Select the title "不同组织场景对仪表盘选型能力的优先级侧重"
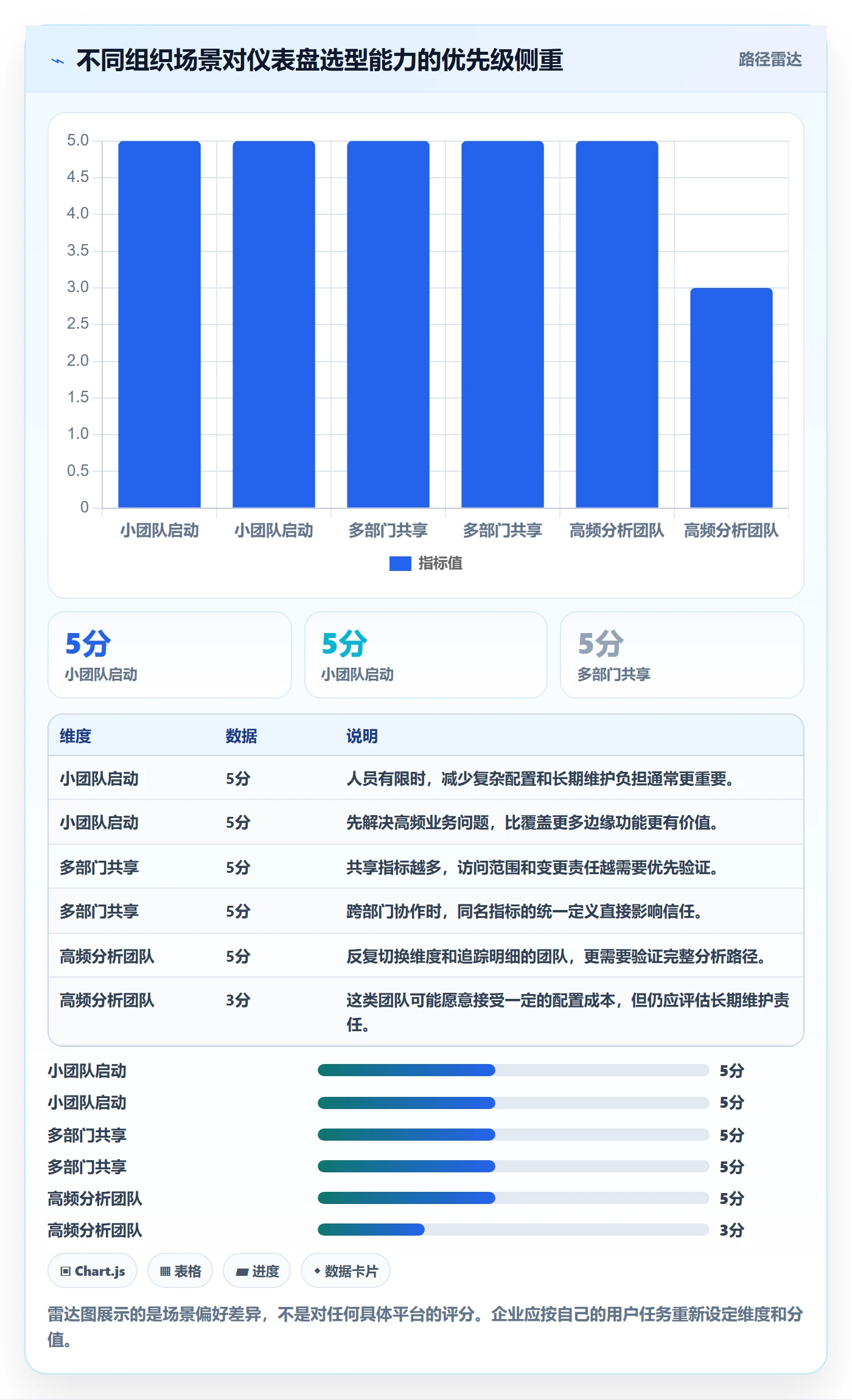This screenshot has height=1400, width=852. pyautogui.click(x=319, y=60)
